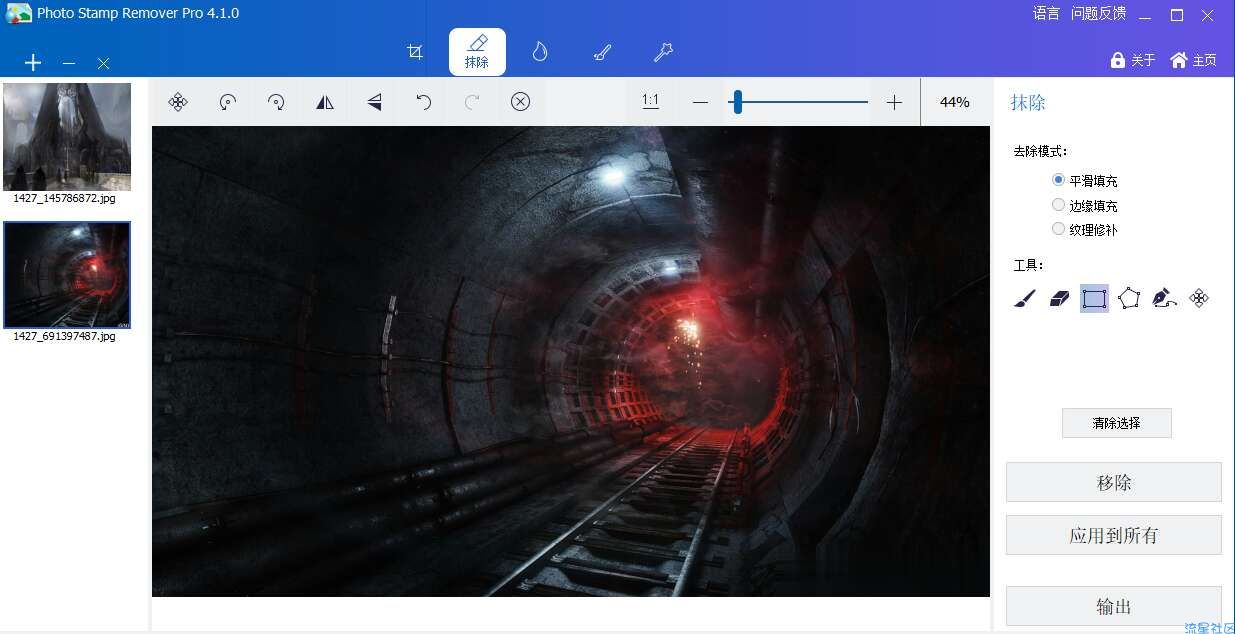
Task: Select 纹理修补 removal mode
Action: point(1085,229)
